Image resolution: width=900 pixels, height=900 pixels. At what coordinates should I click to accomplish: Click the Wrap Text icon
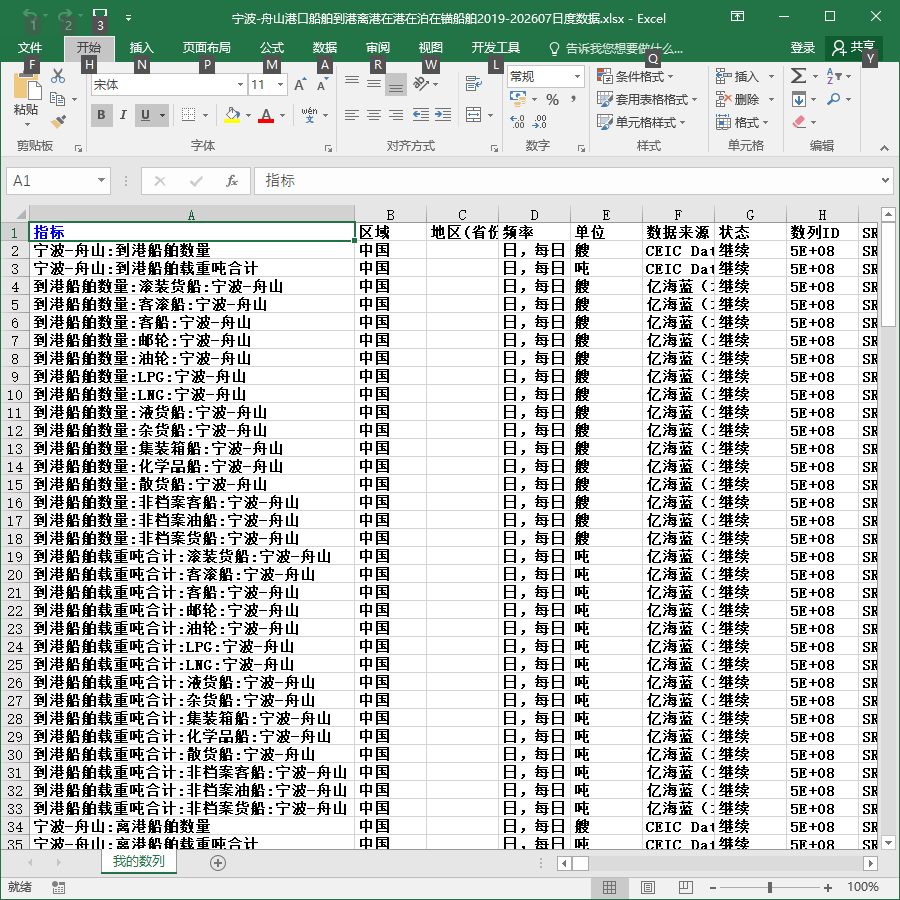click(x=474, y=84)
